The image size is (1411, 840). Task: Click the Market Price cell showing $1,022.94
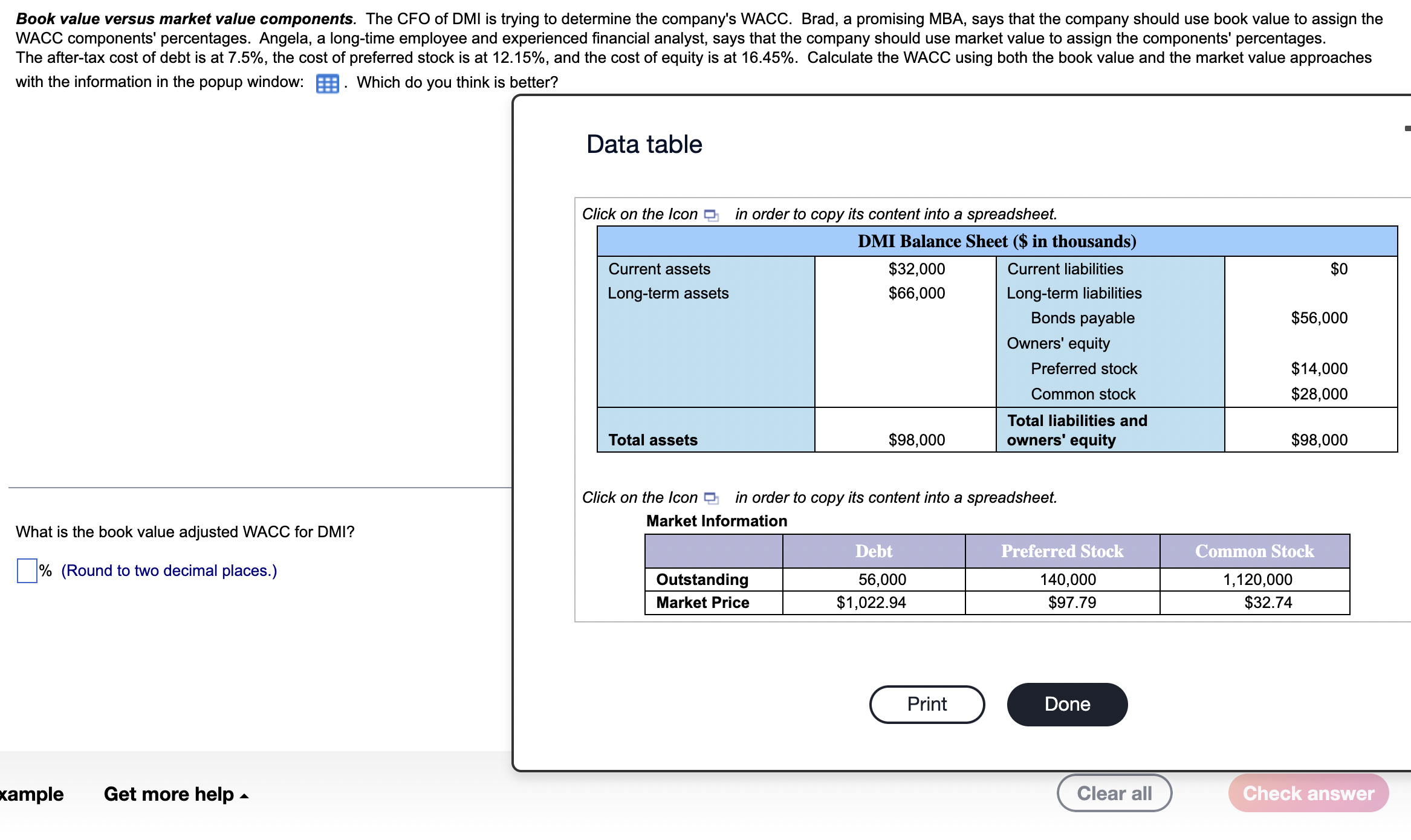coord(871,602)
